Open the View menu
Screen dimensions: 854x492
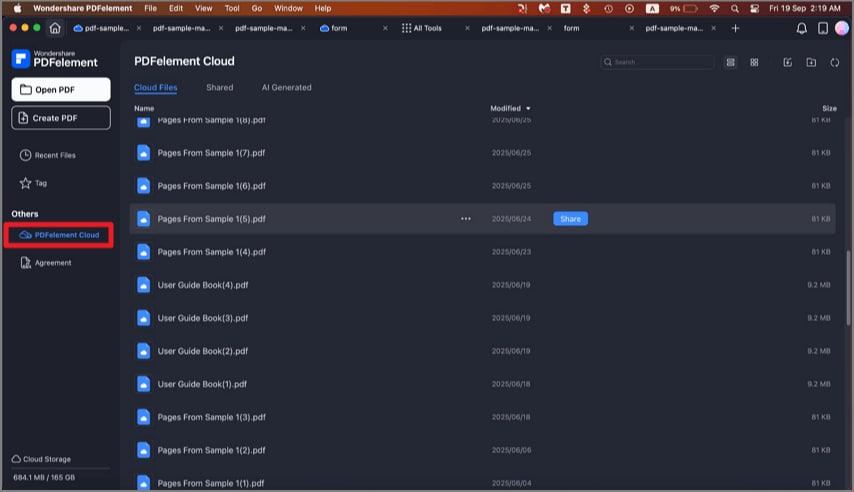click(x=204, y=8)
